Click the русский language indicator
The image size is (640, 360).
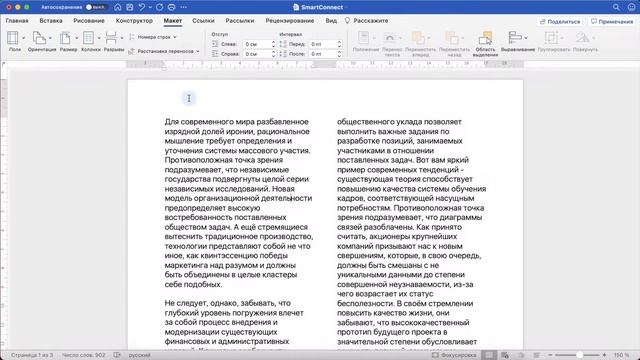tap(140, 355)
